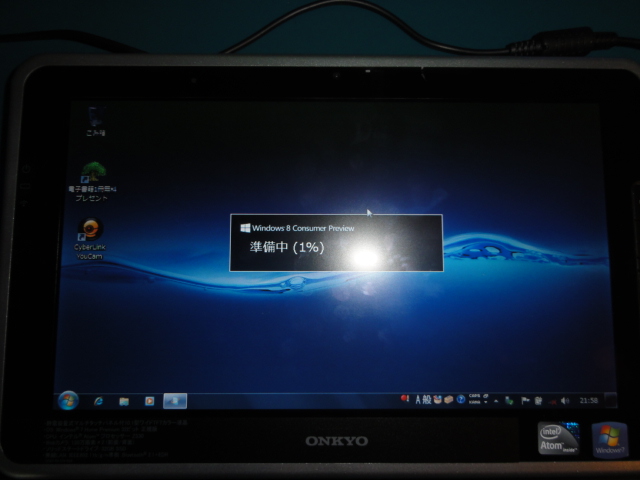This screenshot has height=480, width=640.
Task: Open the Action Center flag icon
Action: (525, 400)
